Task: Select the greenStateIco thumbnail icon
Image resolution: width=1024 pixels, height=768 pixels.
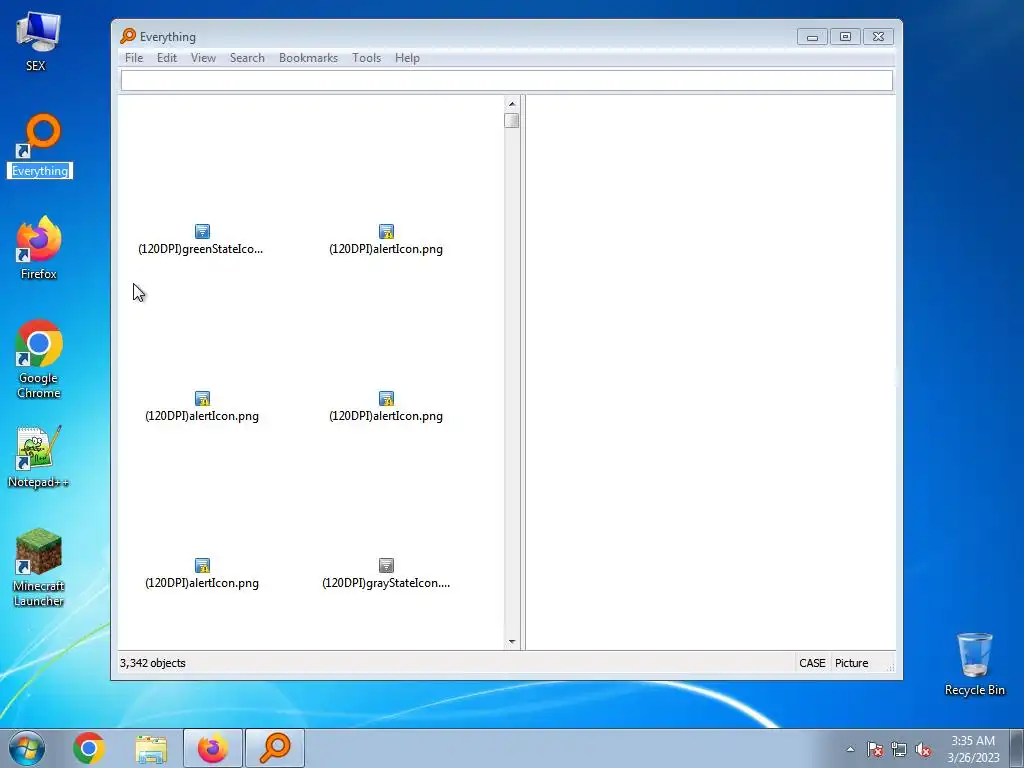Action: (x=202, y=231)
